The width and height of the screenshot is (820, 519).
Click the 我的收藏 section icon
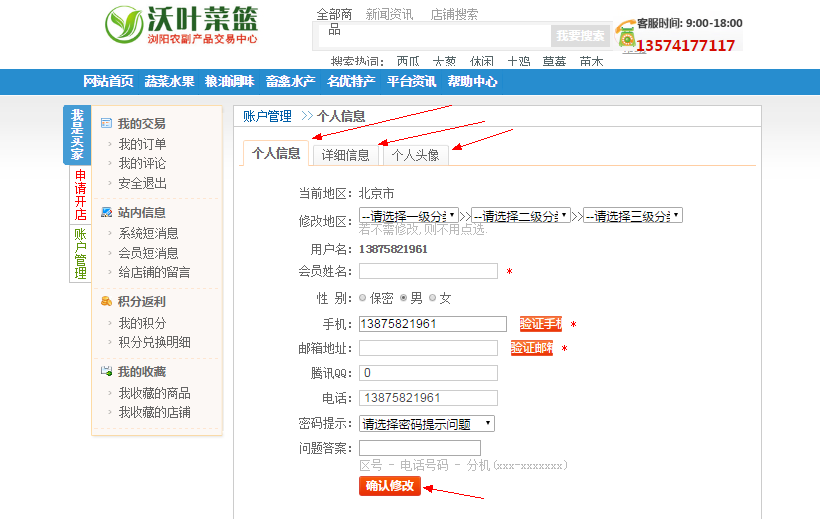point(107,371)
